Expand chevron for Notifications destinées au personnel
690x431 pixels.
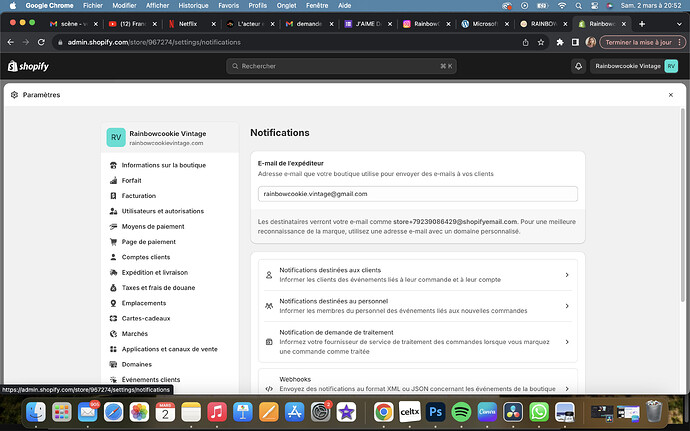point(567,306)
